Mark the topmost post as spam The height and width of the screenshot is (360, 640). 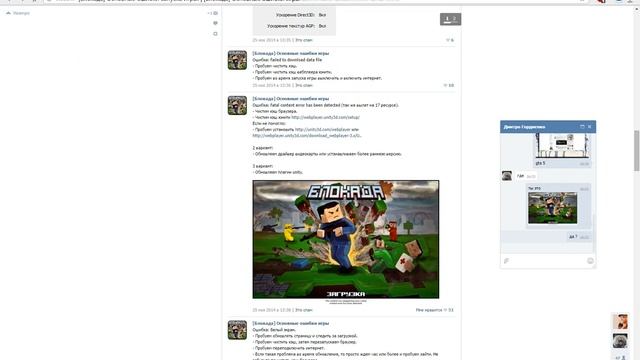tap(304, 40)
